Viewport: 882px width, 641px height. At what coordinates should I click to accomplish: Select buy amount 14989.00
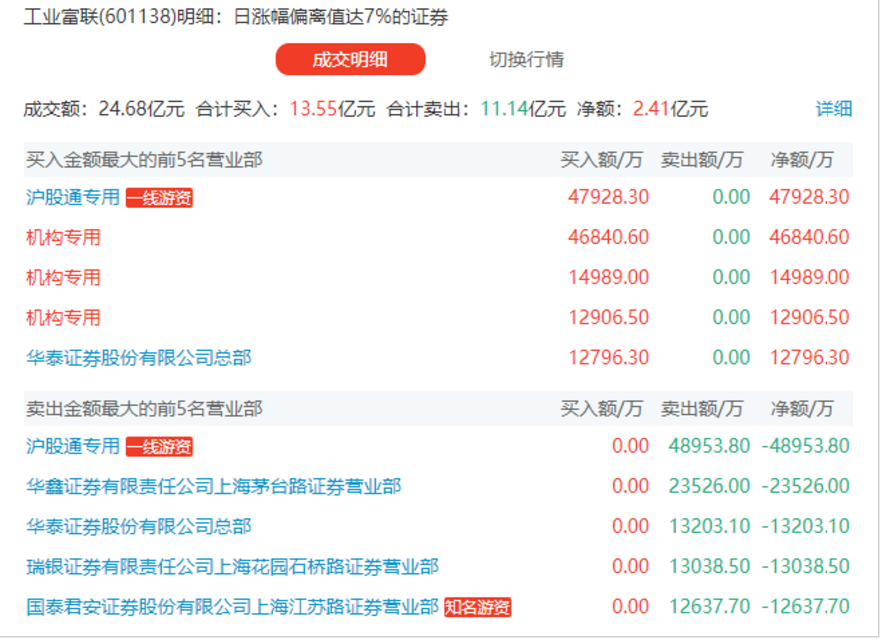[x=608, y=277]
